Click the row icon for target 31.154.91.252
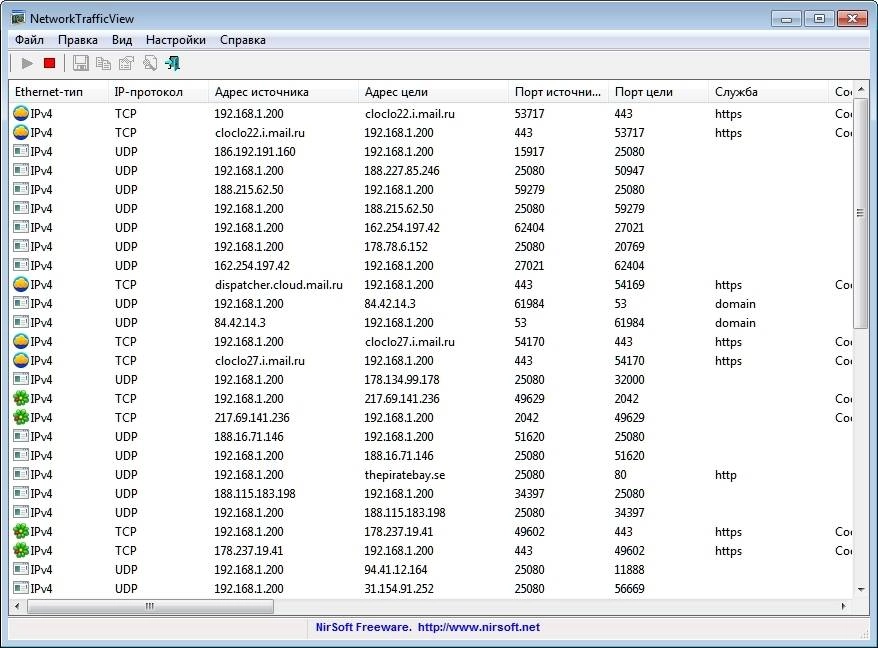 [x=21, y=588]
